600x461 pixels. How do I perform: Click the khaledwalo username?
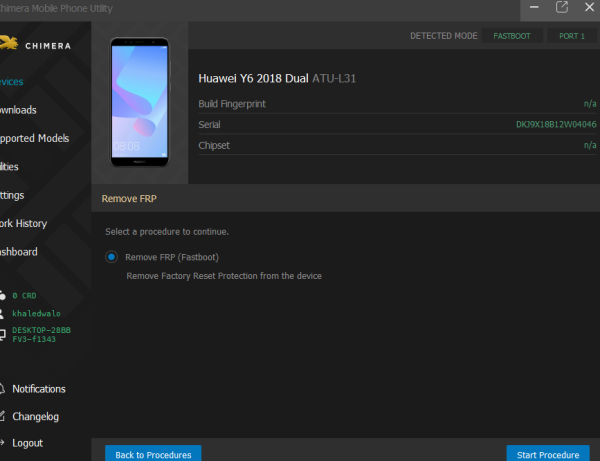[x=36, y=314]
